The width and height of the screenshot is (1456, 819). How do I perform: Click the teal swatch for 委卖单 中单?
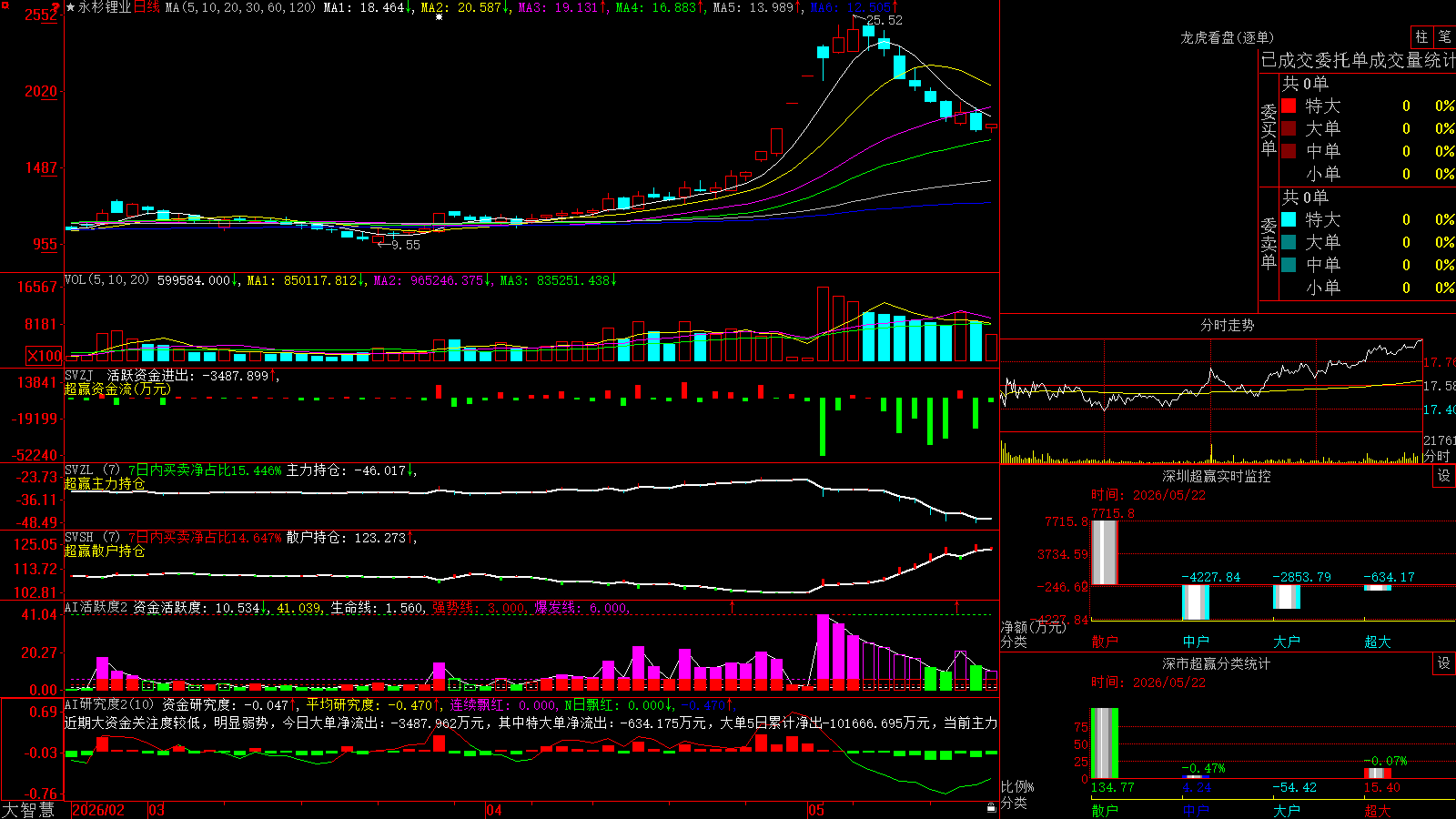(1289, 265)
